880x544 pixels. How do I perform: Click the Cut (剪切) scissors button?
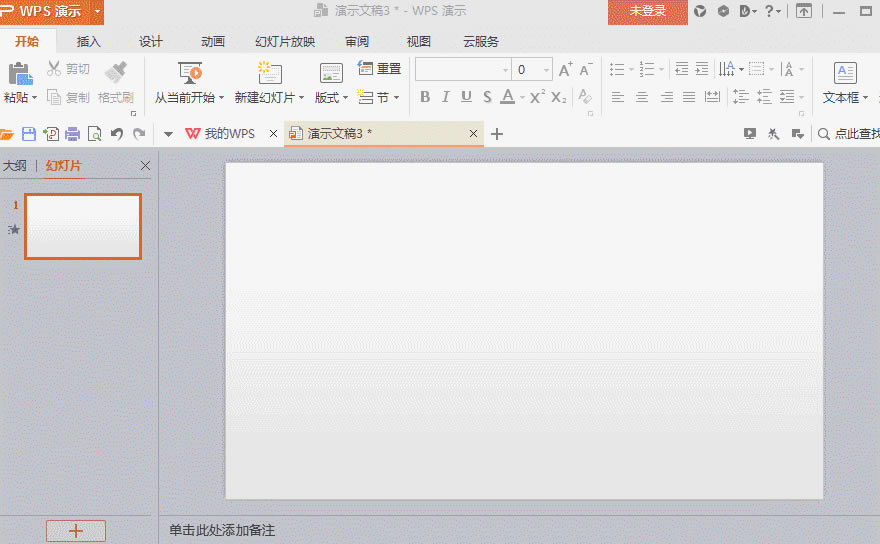68,68
